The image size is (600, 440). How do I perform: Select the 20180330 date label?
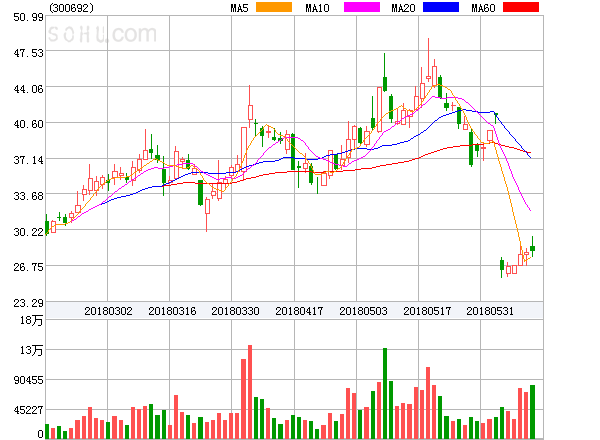tap(235, 311)
